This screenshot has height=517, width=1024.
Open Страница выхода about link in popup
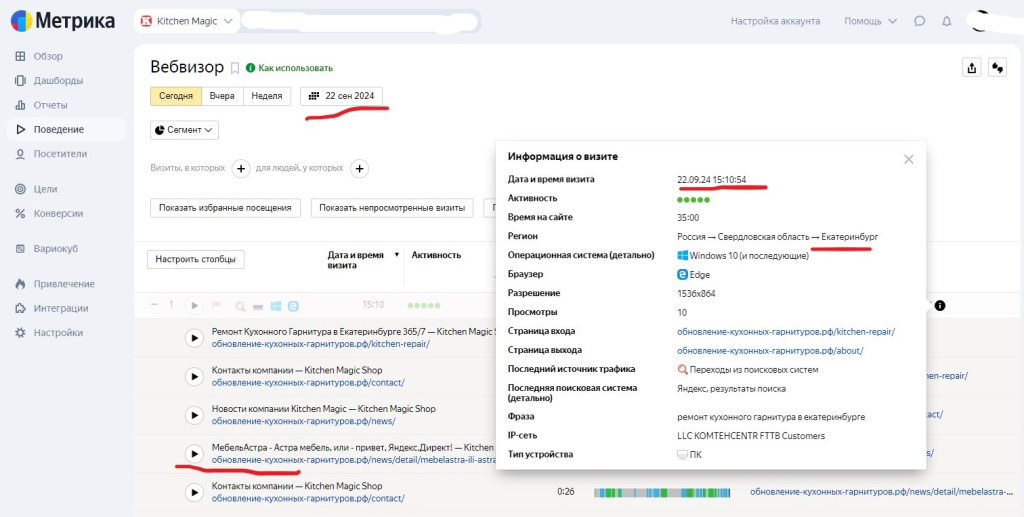770,351
